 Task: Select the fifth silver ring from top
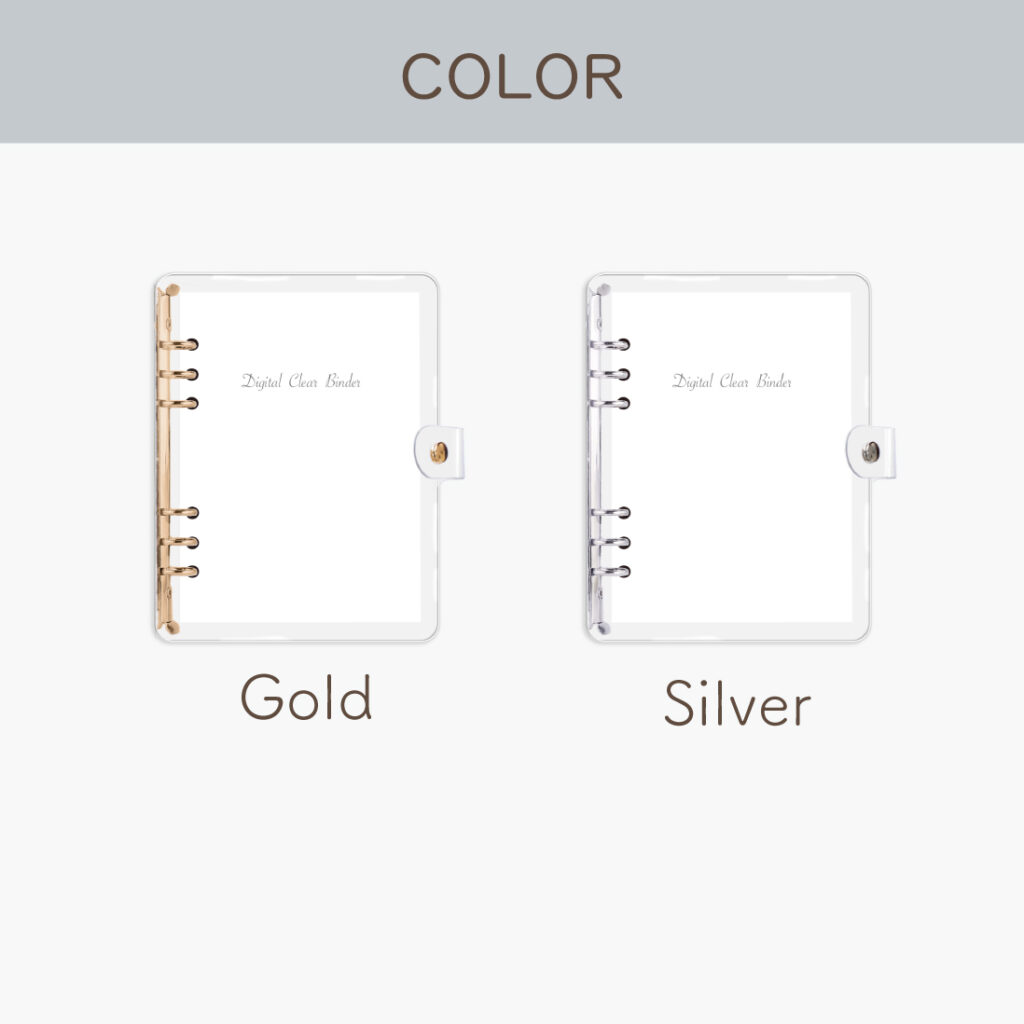[x=612, y=542]
